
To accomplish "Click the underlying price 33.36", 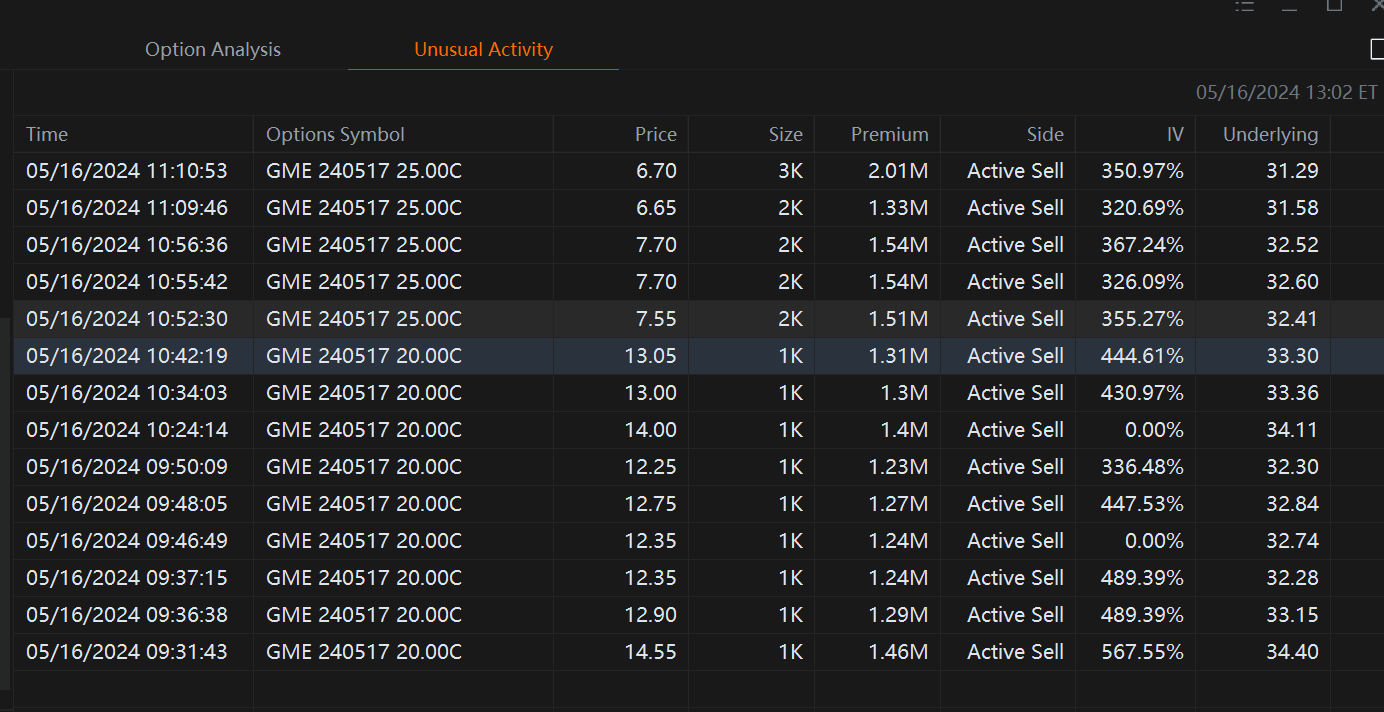I will point(1292,393).
